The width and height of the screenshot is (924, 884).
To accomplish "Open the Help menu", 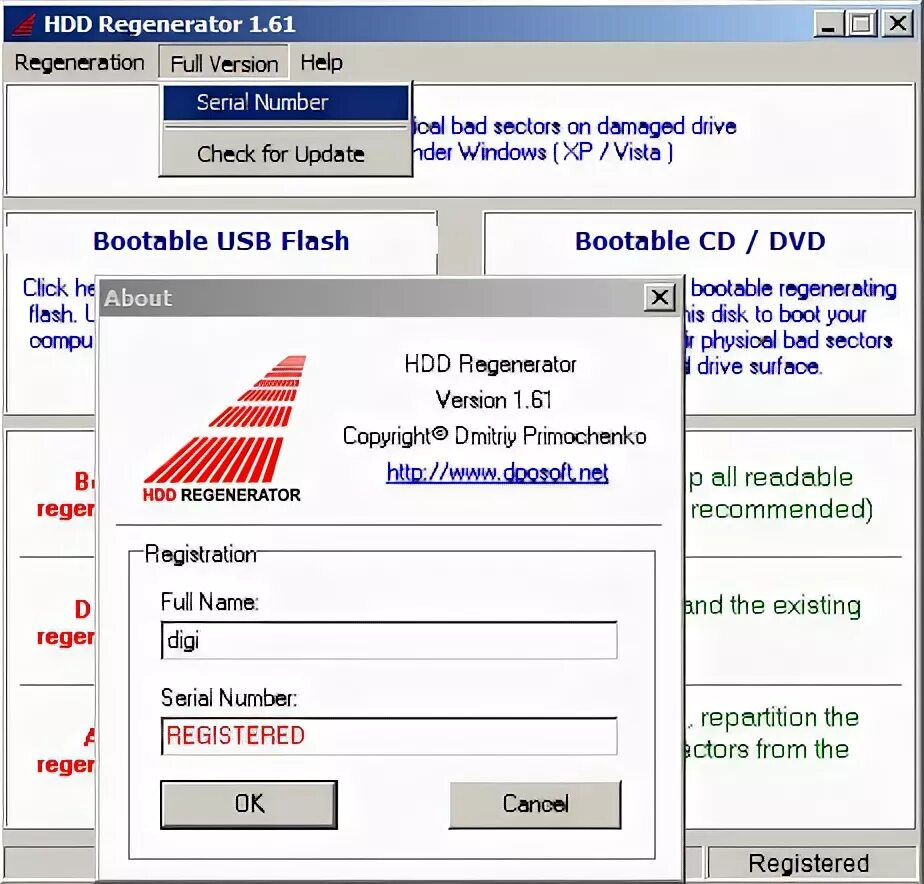I will (321, 62).
